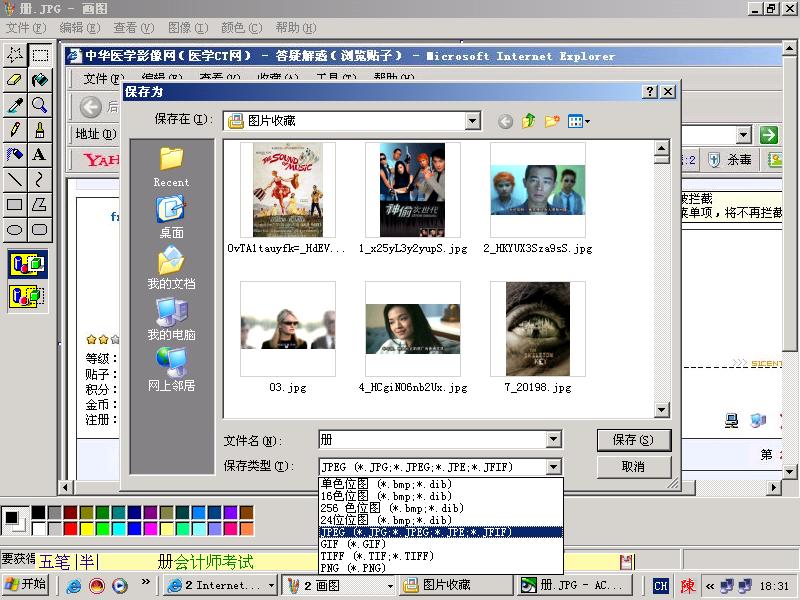
Task: Select PNG file type option
Action: [x=441, y=568]
